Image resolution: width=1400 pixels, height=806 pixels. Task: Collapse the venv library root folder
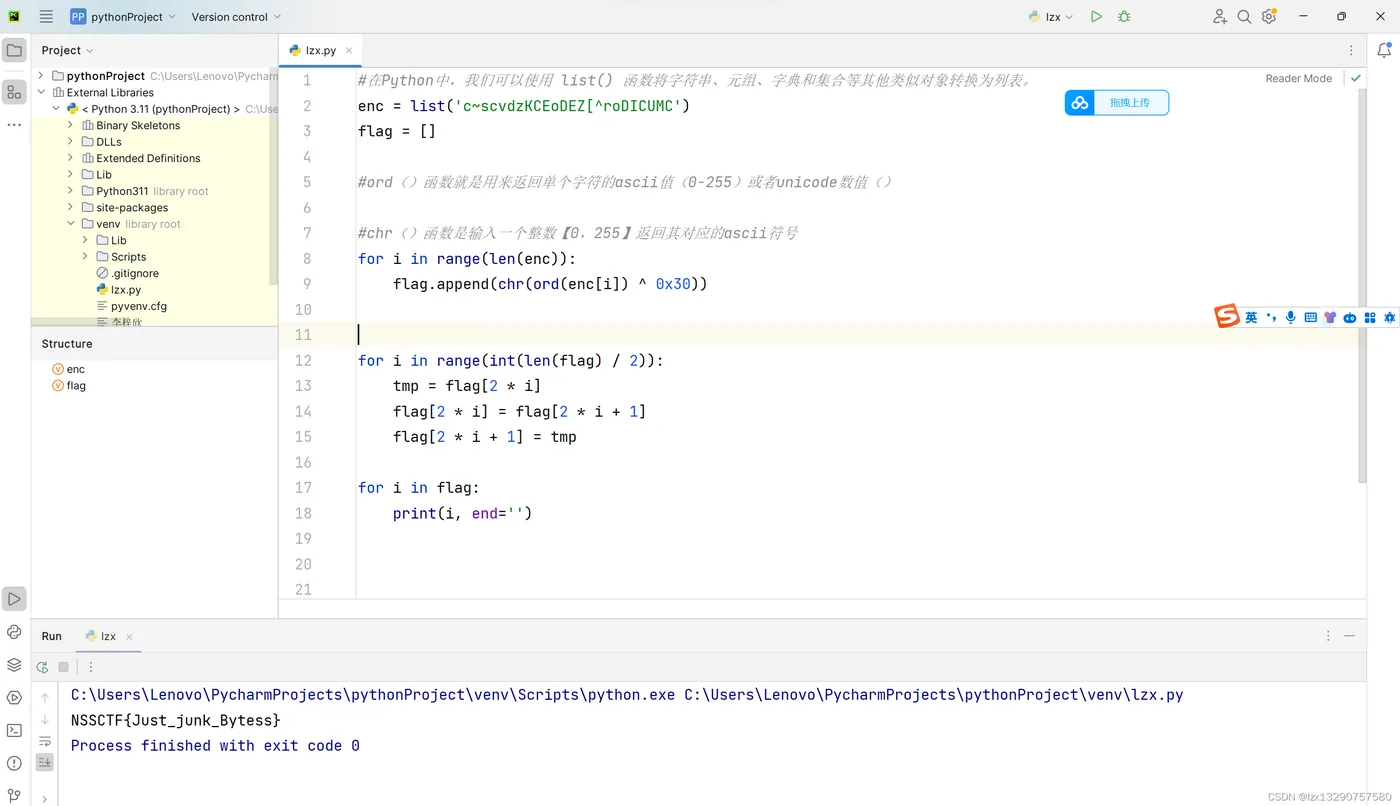click(x=71, y=224)
